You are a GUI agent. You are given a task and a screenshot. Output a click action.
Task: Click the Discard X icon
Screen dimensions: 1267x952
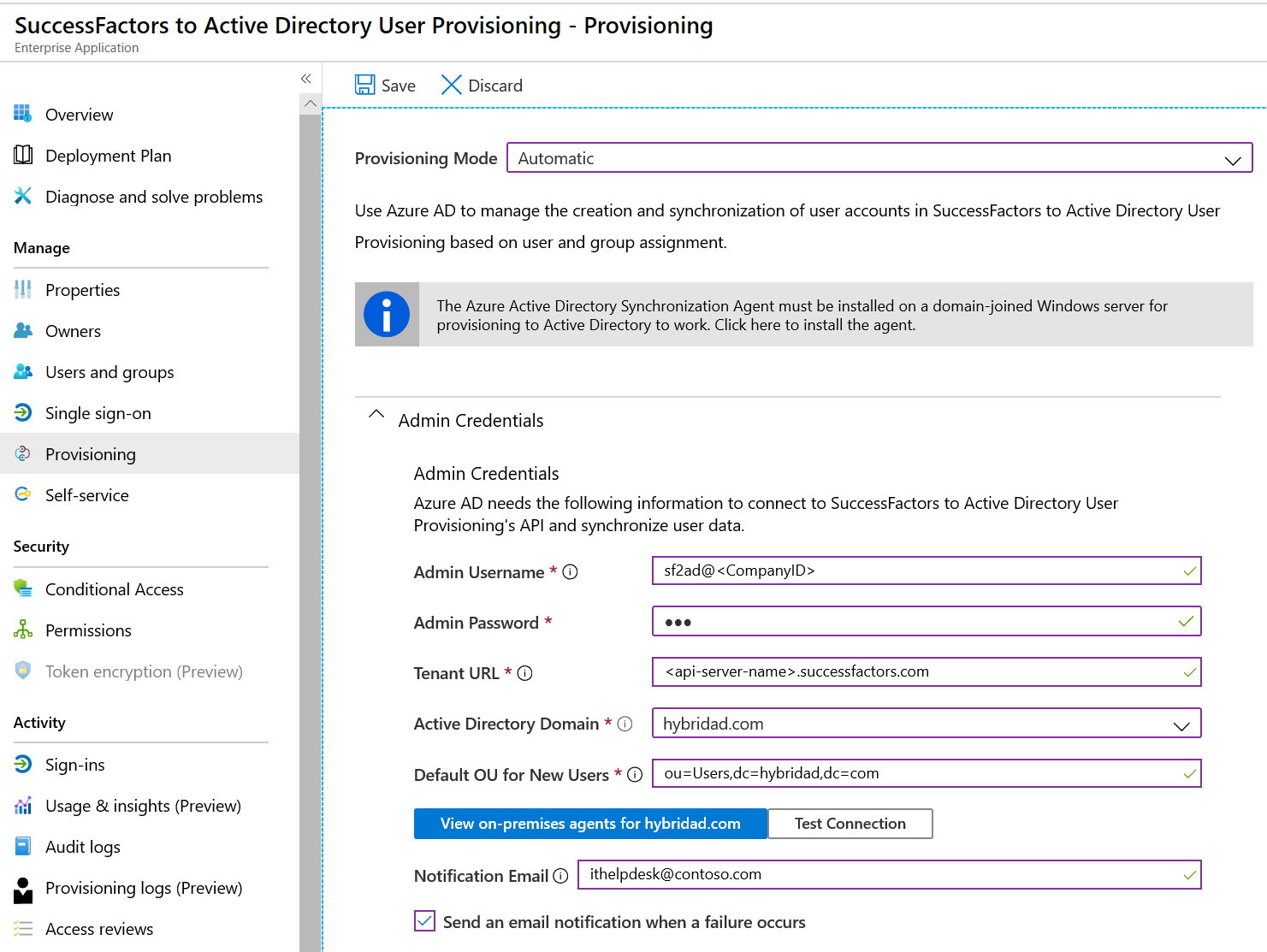[x=451, y=85]
